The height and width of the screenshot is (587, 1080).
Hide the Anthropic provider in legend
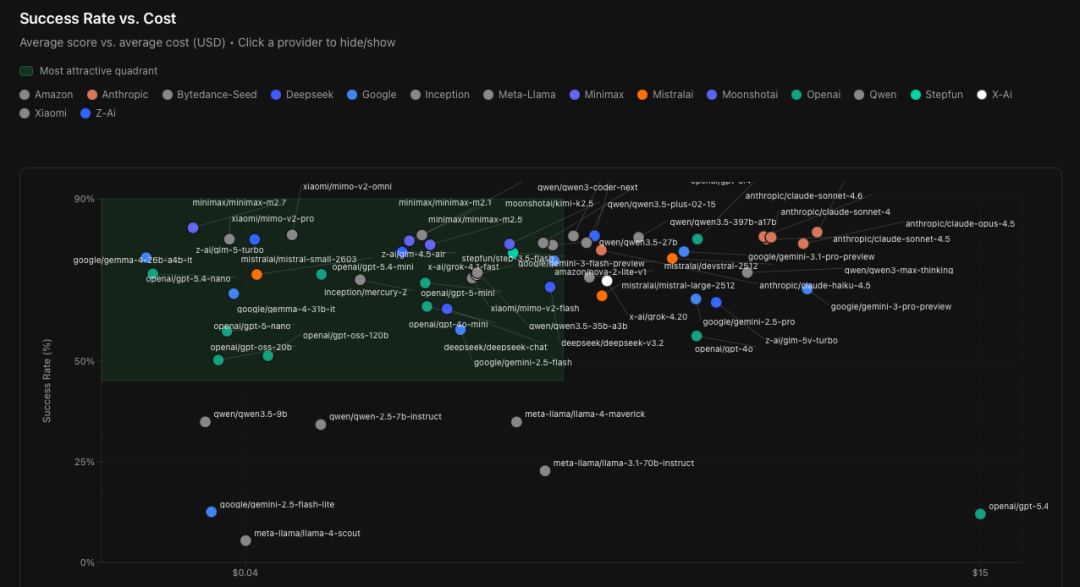point(117,94)
